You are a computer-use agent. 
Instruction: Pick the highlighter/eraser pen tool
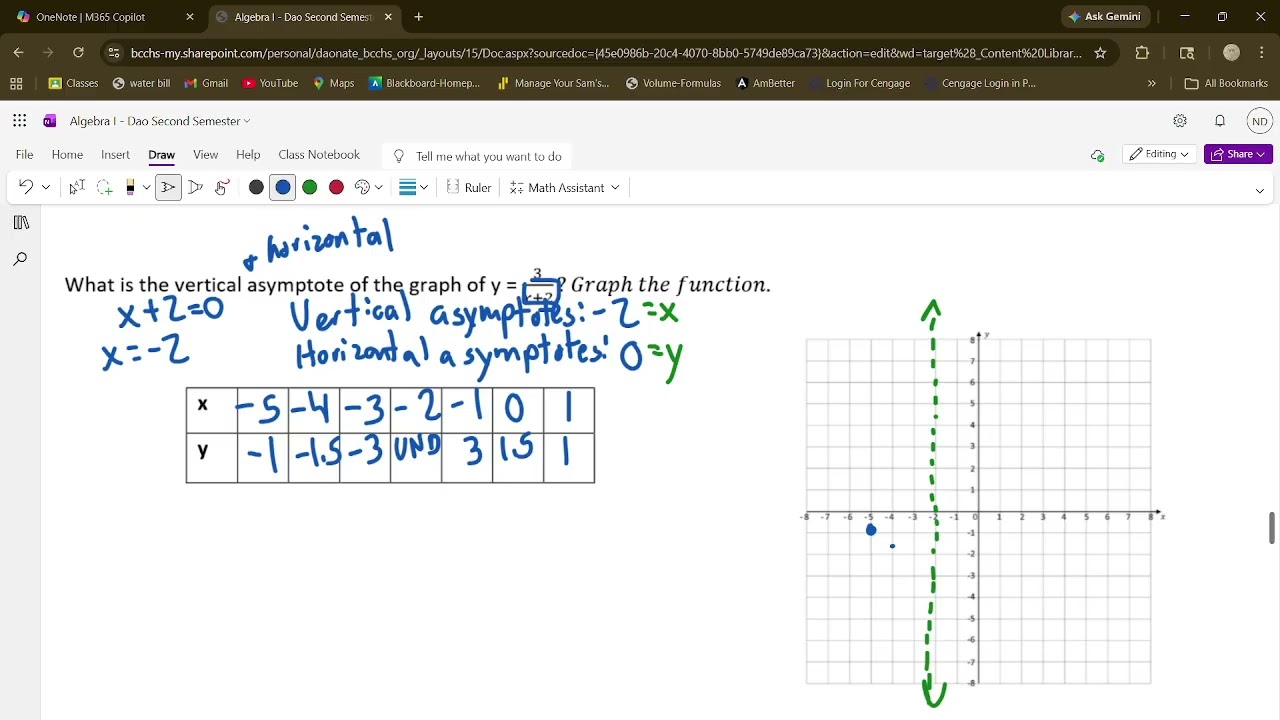[x=130, y=187]
